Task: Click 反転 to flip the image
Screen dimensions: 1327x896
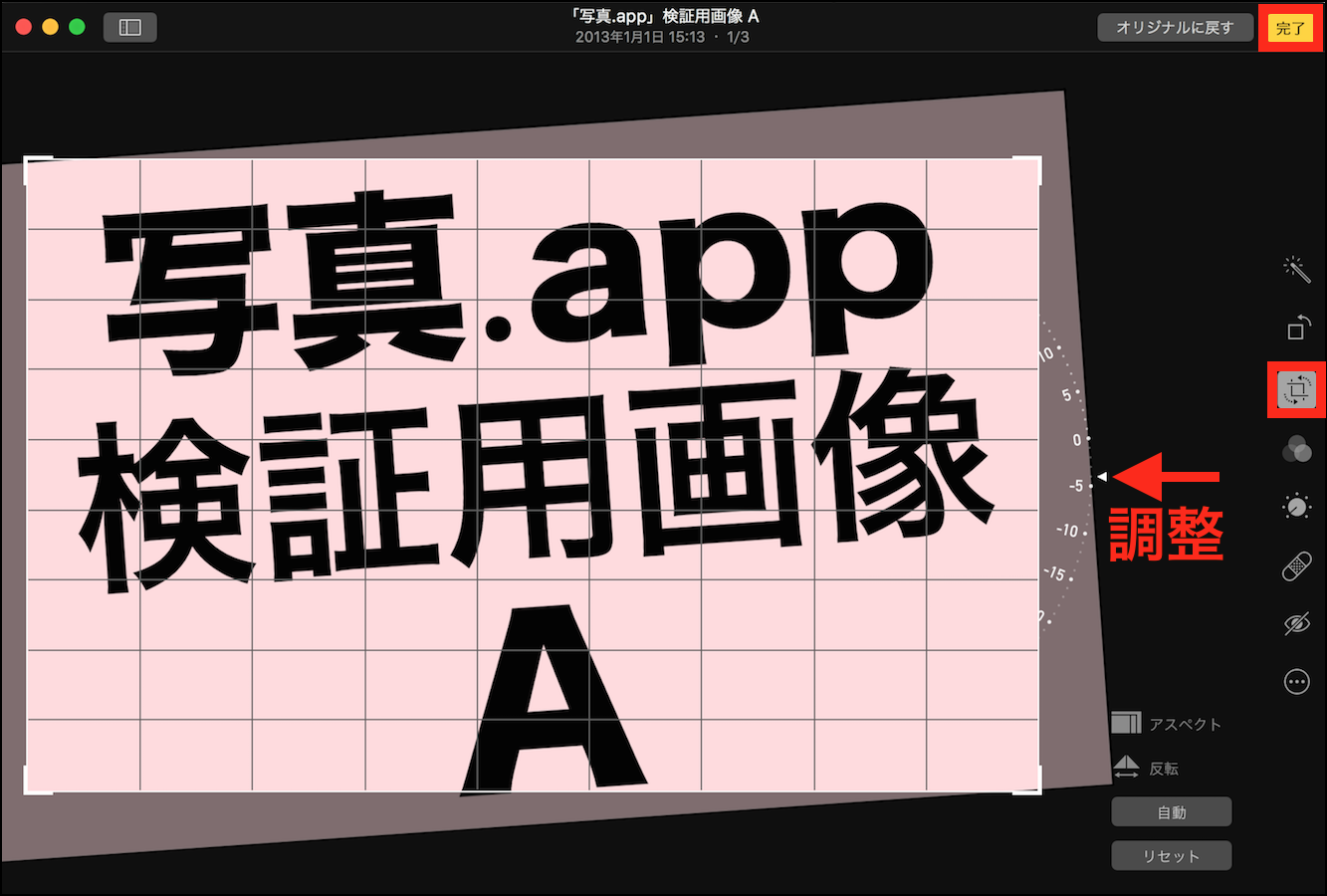Action: pyautogui.click(x=1164, y=769)
